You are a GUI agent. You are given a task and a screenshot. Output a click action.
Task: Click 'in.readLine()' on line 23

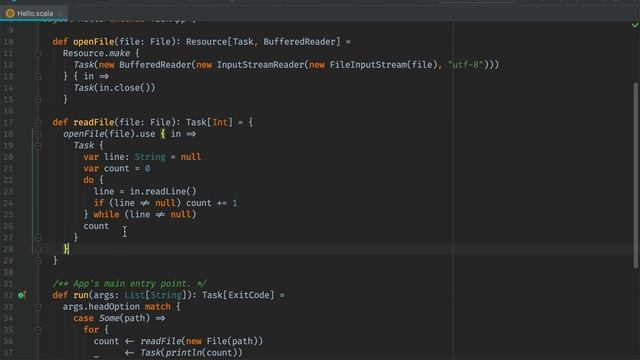click(163, 191)
